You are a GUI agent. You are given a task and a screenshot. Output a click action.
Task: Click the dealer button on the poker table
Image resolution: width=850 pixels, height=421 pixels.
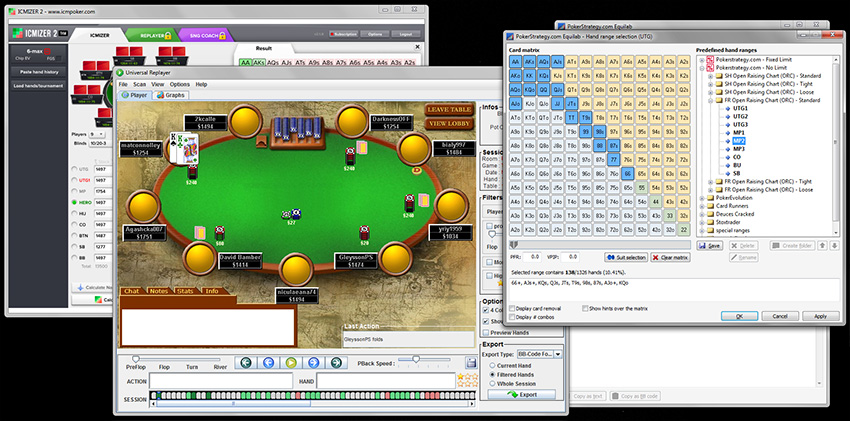[x=416, y=171]
